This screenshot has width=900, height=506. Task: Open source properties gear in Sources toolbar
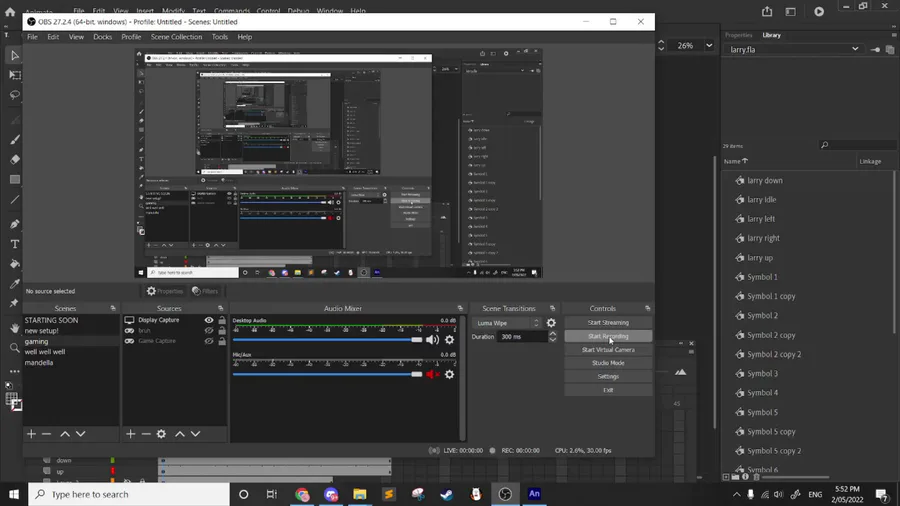pos(161,434)
